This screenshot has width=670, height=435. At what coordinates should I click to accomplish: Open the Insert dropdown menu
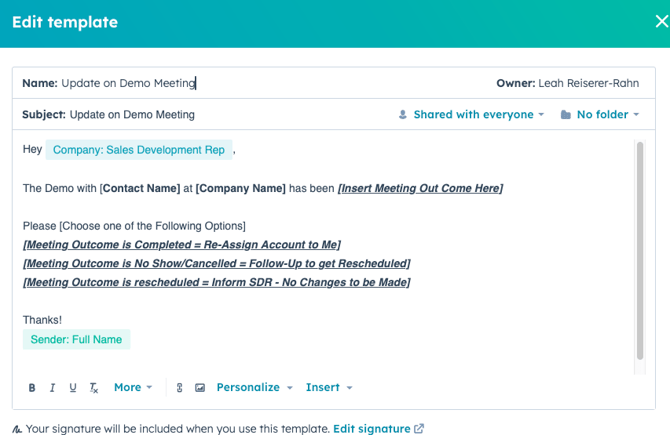pyautogui.click(x=329, y=387)
